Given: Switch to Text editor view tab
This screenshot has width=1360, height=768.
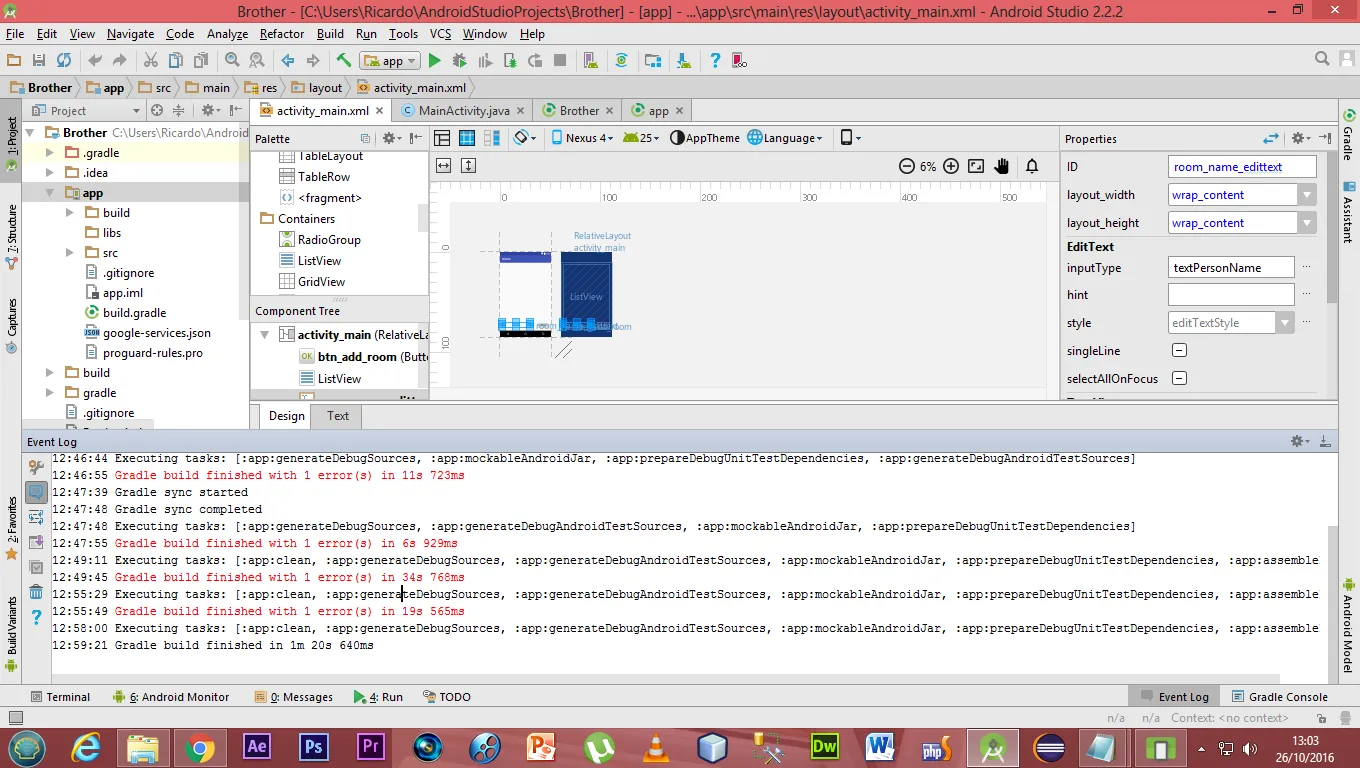Looking at the screenshot, I should pyautogui.click(x=338, y=416).
